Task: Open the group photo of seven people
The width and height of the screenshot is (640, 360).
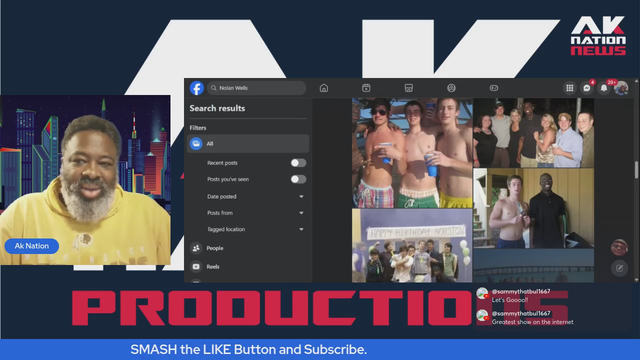Action: (x=533, y=133)
